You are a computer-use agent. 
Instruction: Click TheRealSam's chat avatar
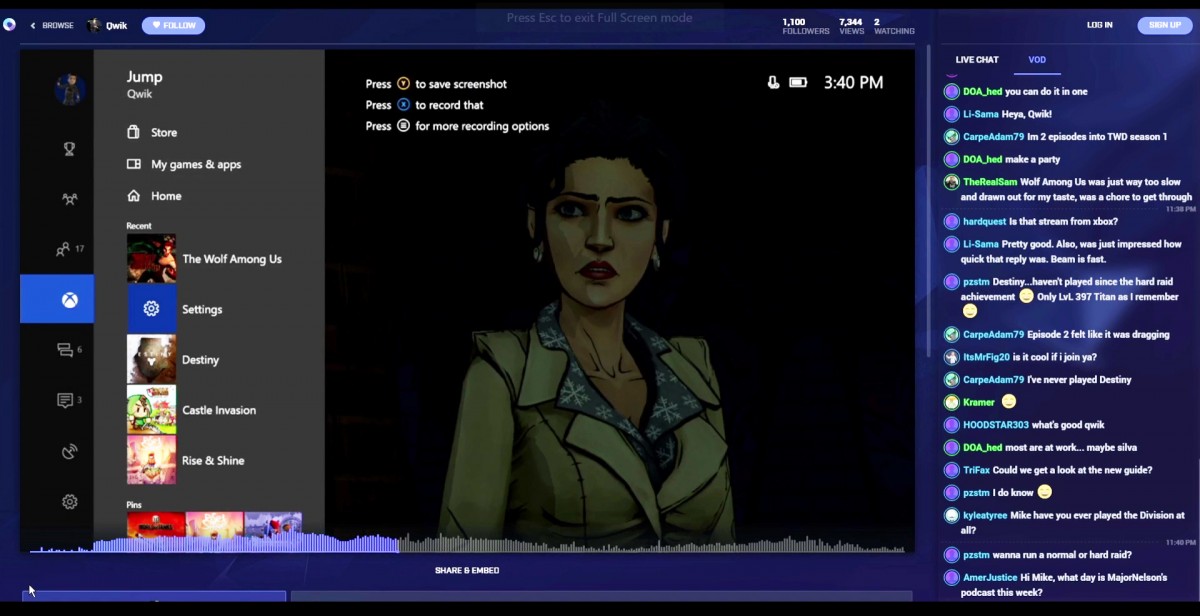[x=952, y=182]
